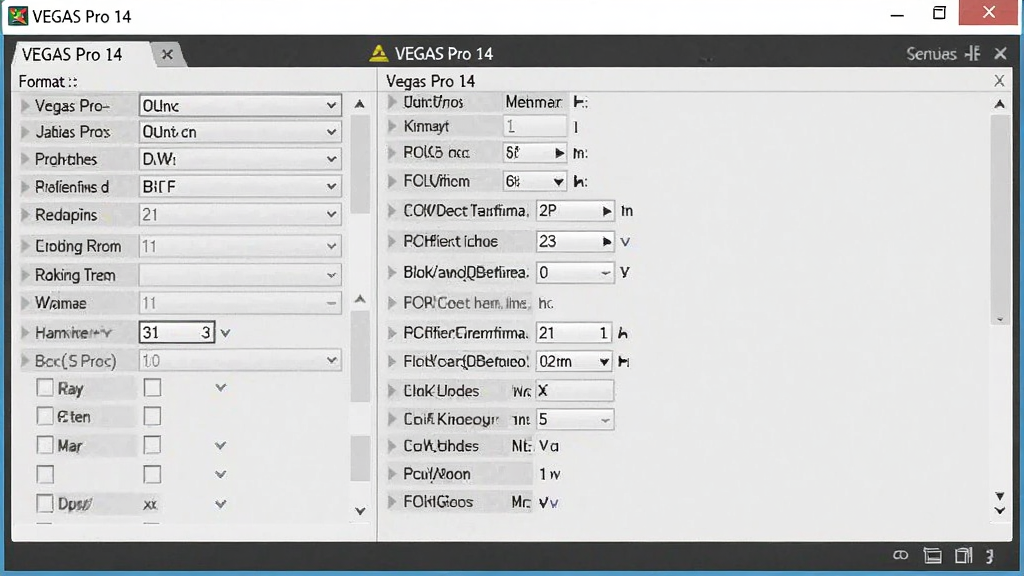Click the arrow in the 23 field
The image size is (1024, 576).
click(607, 242)
